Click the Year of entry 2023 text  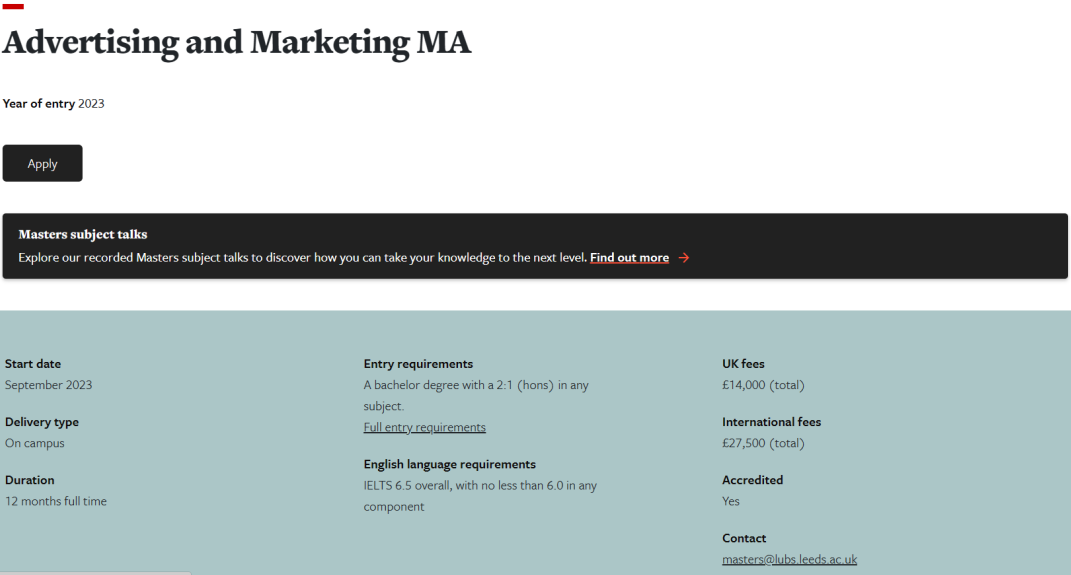pyautogui.click(x=54, y=103)
